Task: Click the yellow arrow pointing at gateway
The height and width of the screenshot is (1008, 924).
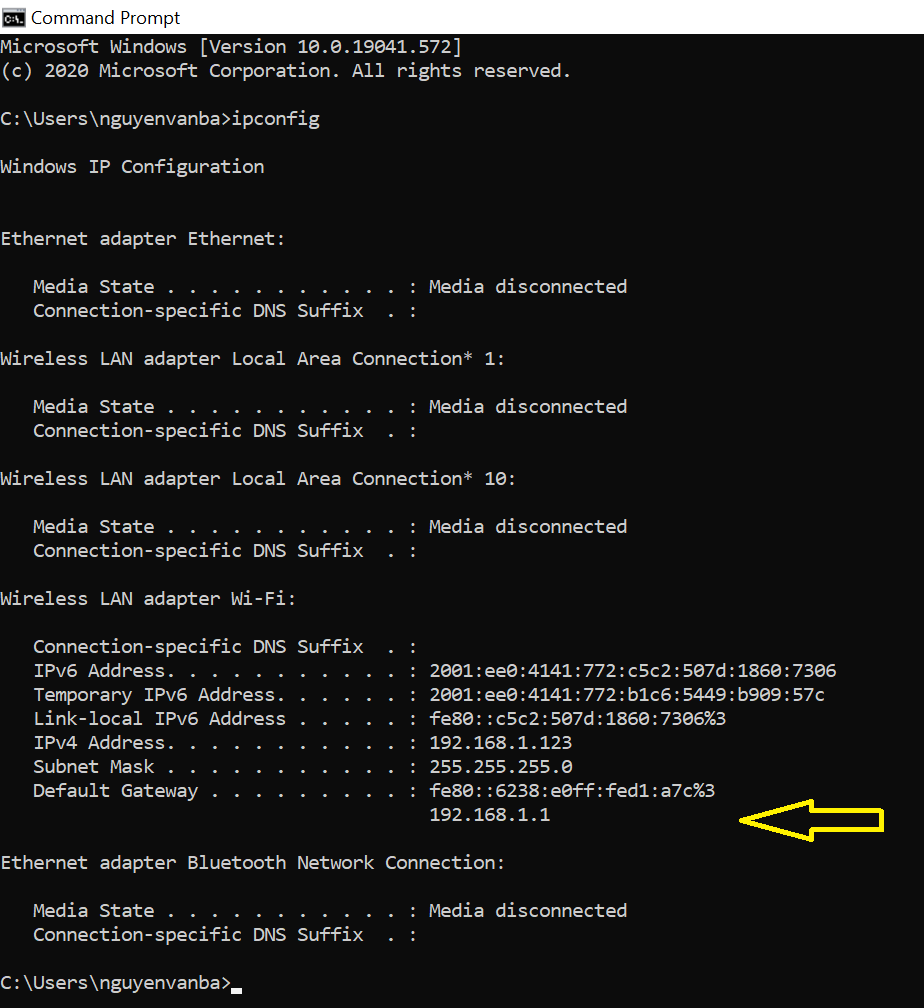Action: click(811, 820)
